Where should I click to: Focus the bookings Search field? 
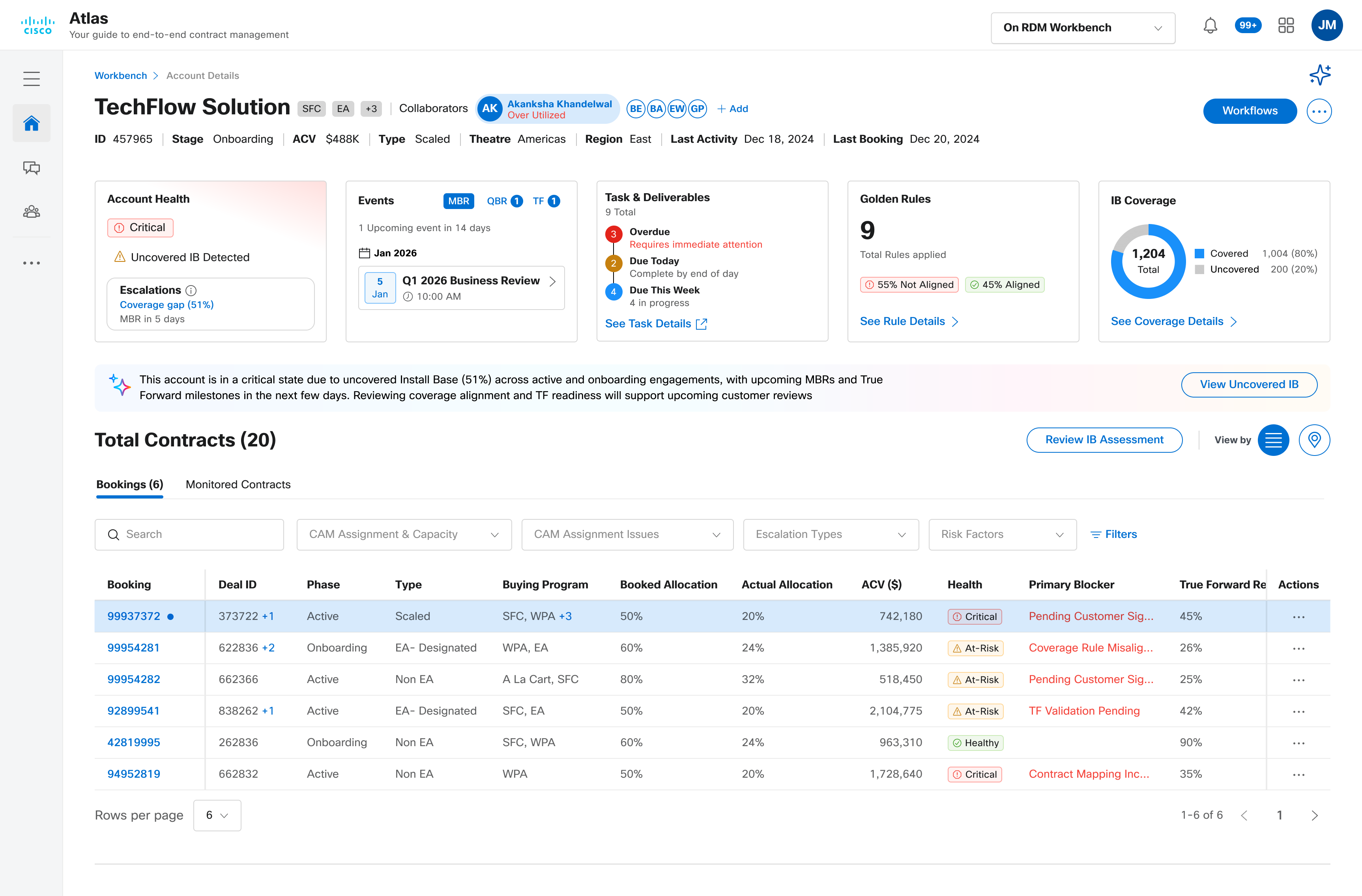click(189, 534)
